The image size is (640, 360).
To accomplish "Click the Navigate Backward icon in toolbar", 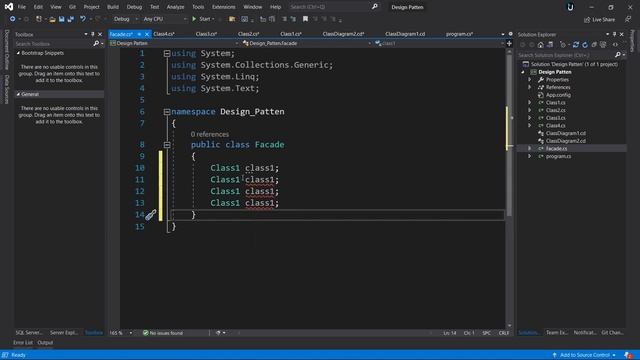I will point(13,19).
